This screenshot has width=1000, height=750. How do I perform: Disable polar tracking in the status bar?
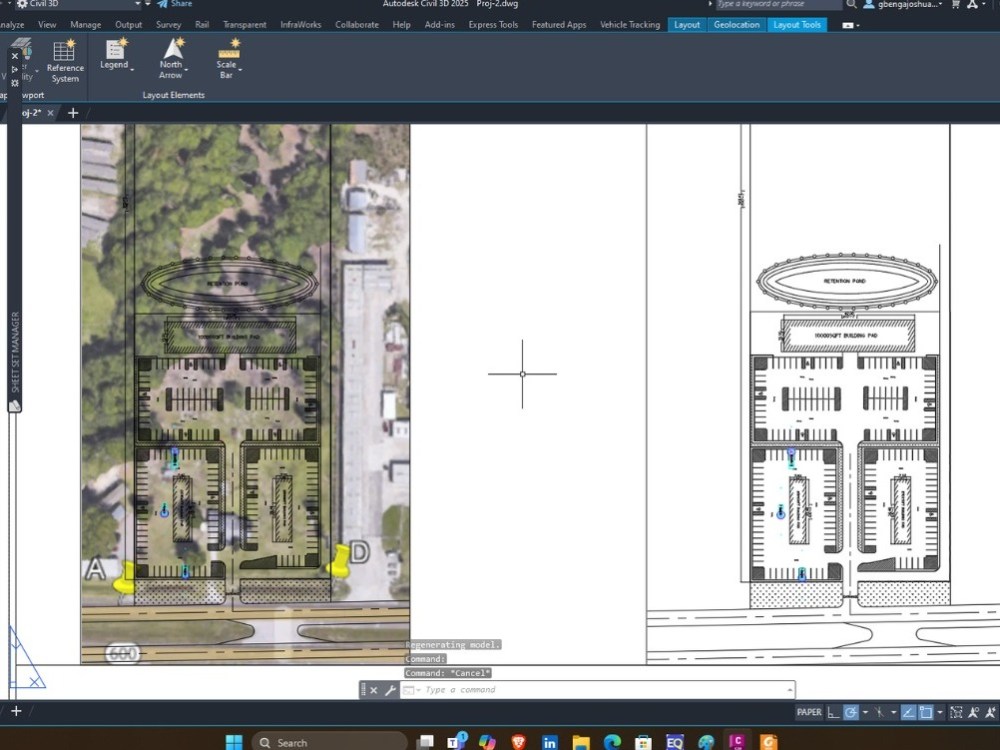[x=907, y=712]
